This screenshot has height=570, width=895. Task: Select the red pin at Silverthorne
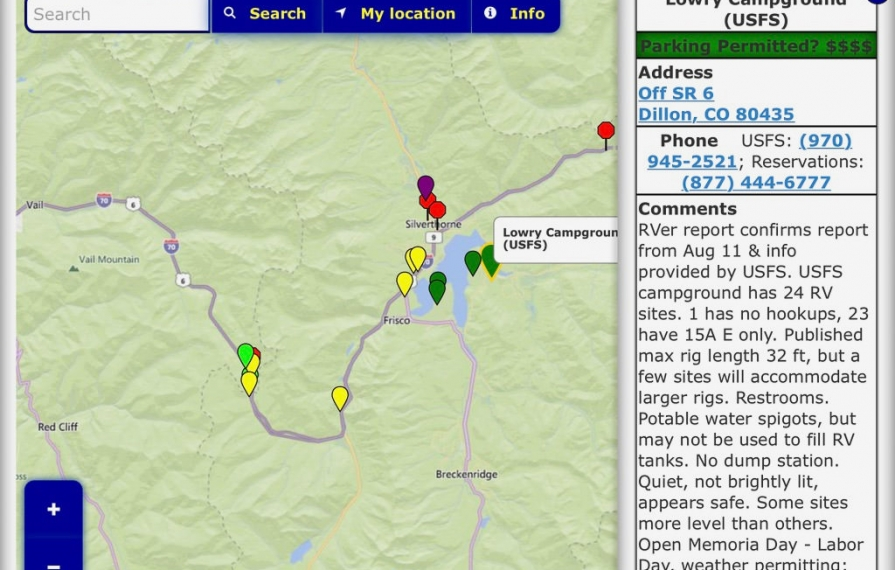tap(437, 211)
